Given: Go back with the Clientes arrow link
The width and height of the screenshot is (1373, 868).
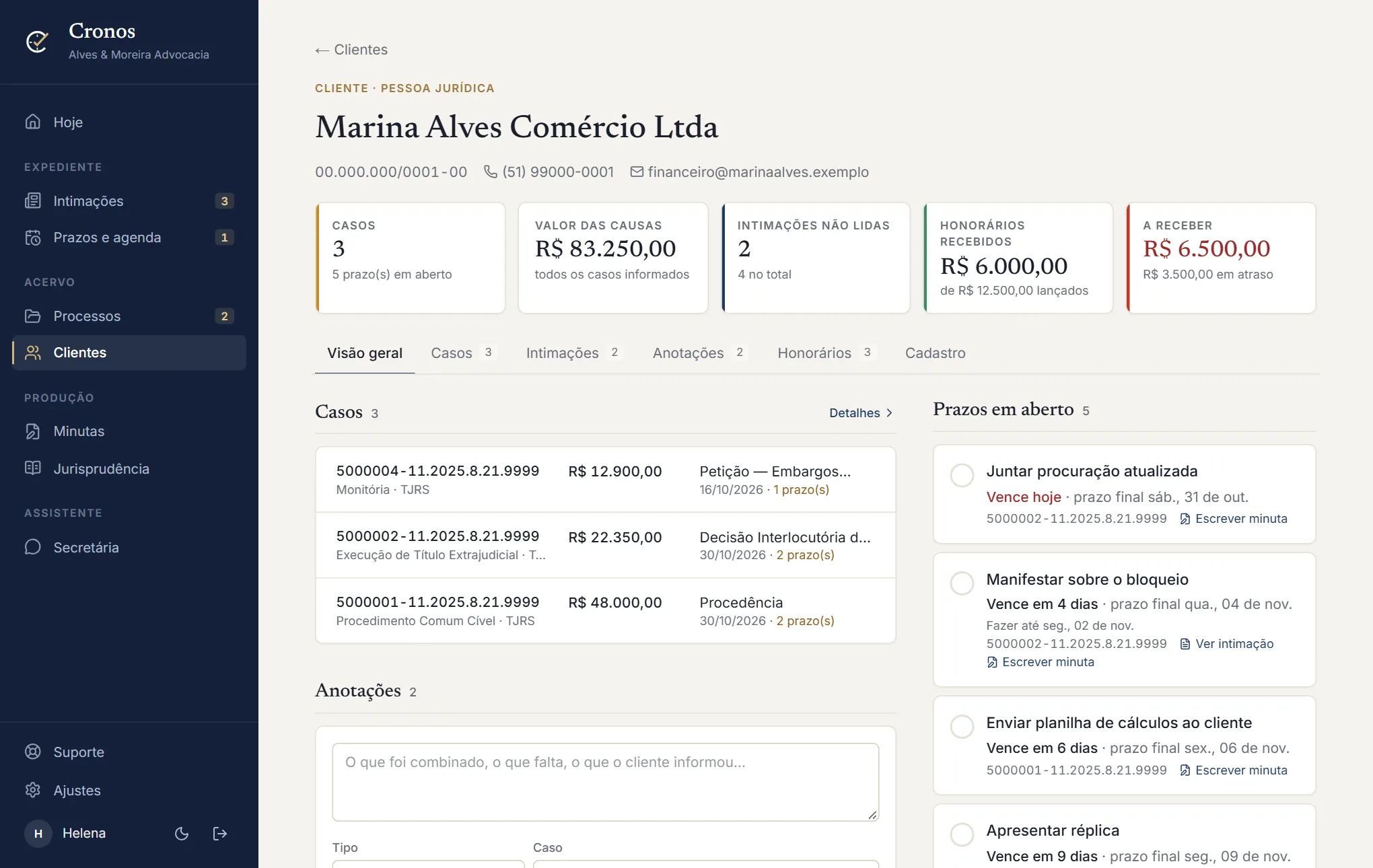Looking at the screenshot, I should (351, 50).
